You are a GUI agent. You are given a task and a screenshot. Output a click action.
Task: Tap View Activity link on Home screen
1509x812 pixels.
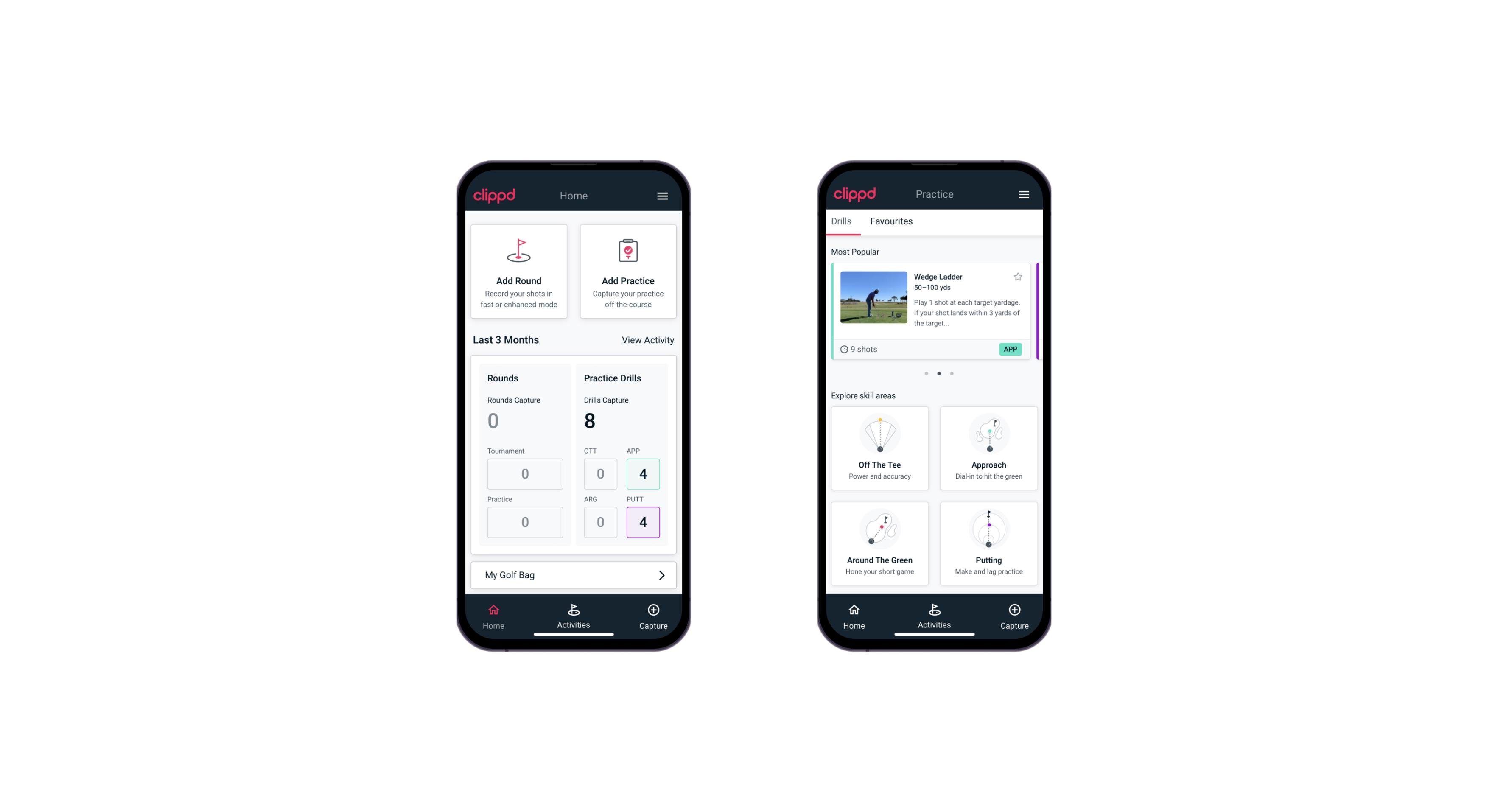coord(647,340)
